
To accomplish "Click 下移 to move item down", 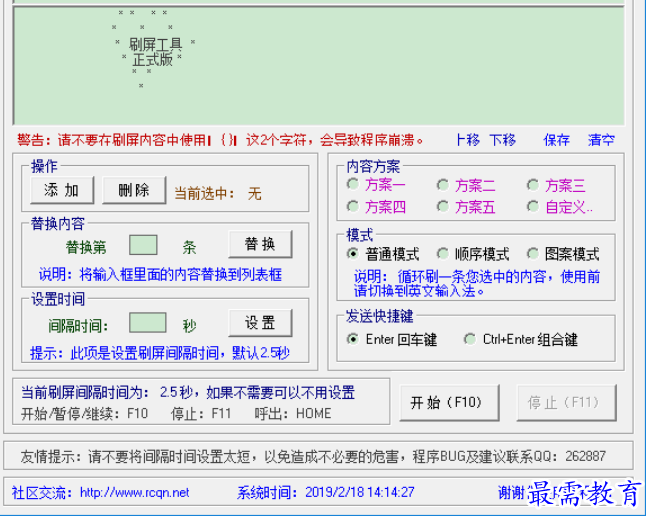I will (503, 140).
